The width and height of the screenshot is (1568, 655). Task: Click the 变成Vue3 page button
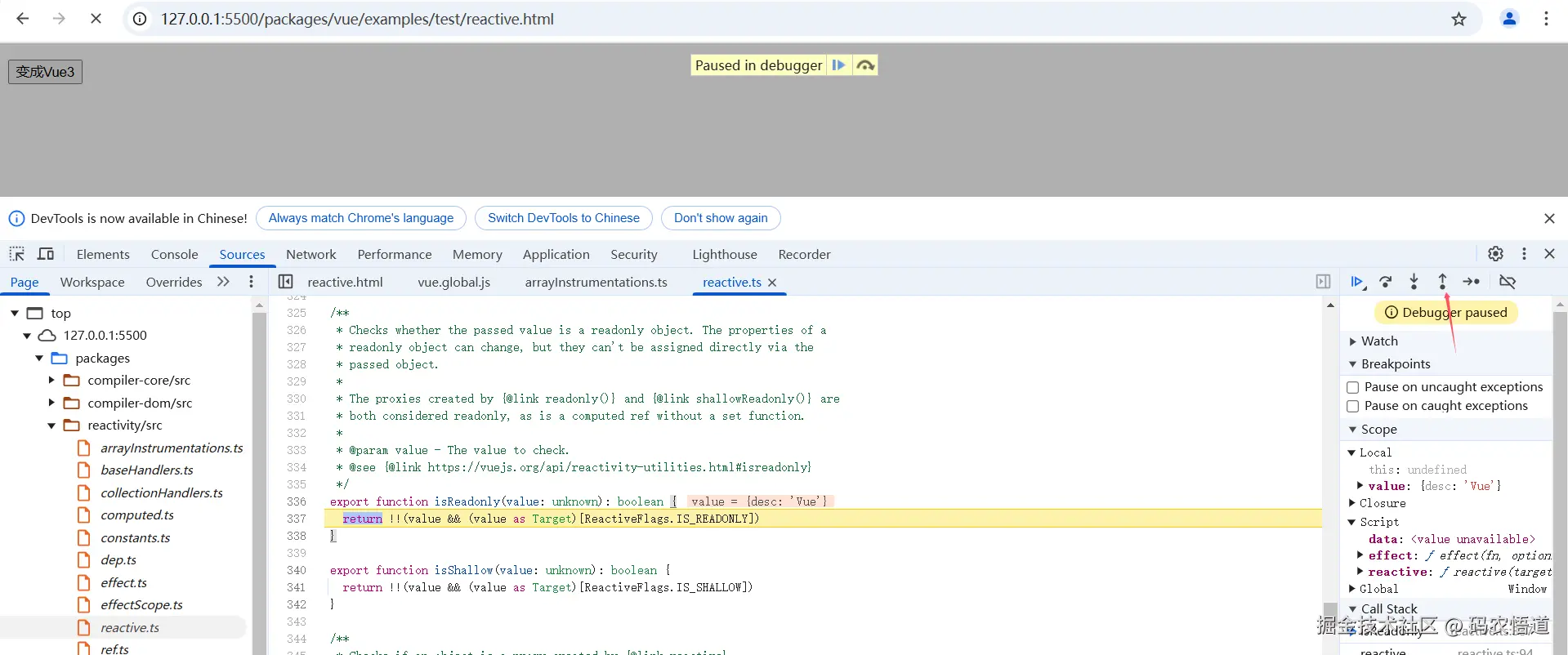click(x=45, y=72)
